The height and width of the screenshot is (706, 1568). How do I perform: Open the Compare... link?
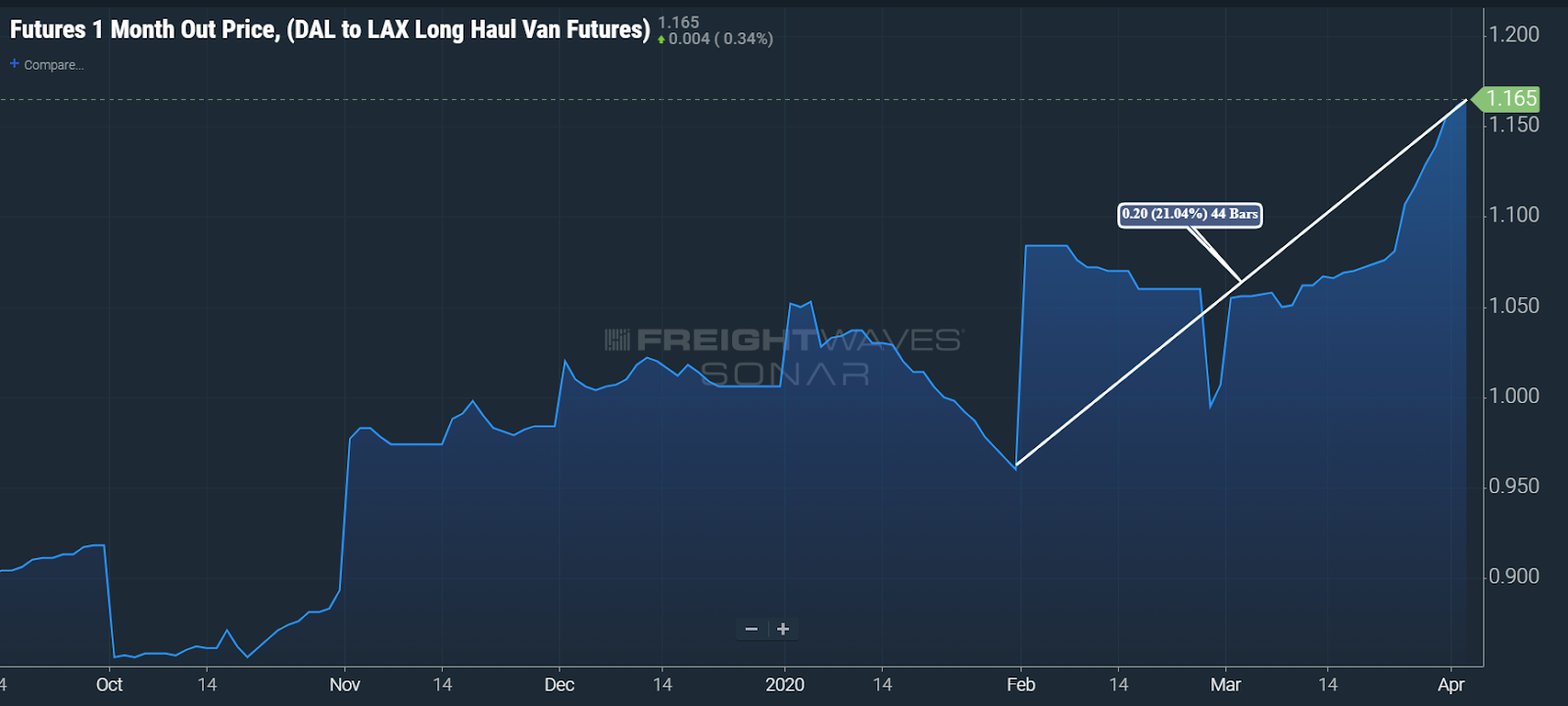click(53, 65)
